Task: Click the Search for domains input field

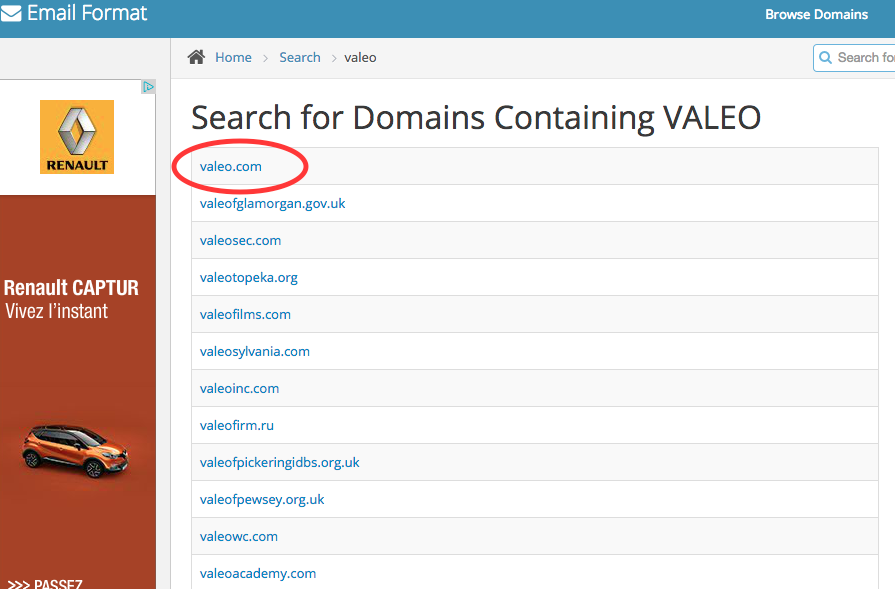Action: coord(854,58)
